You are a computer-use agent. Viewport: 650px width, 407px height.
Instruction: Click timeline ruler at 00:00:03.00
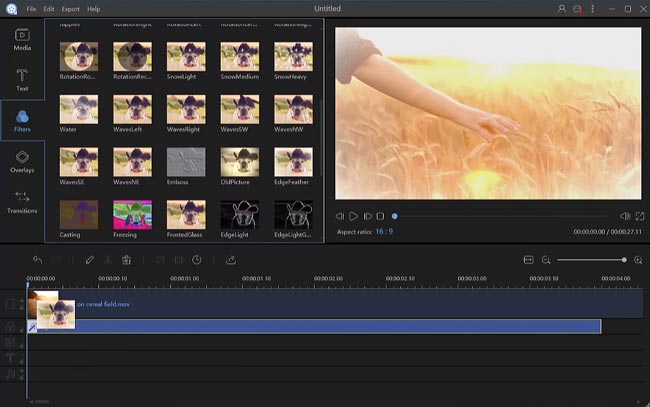472,279
